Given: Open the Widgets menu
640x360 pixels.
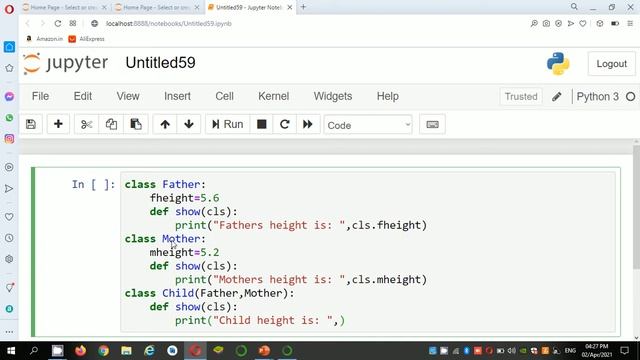Looking at the screenshot, I should (333, 96).
